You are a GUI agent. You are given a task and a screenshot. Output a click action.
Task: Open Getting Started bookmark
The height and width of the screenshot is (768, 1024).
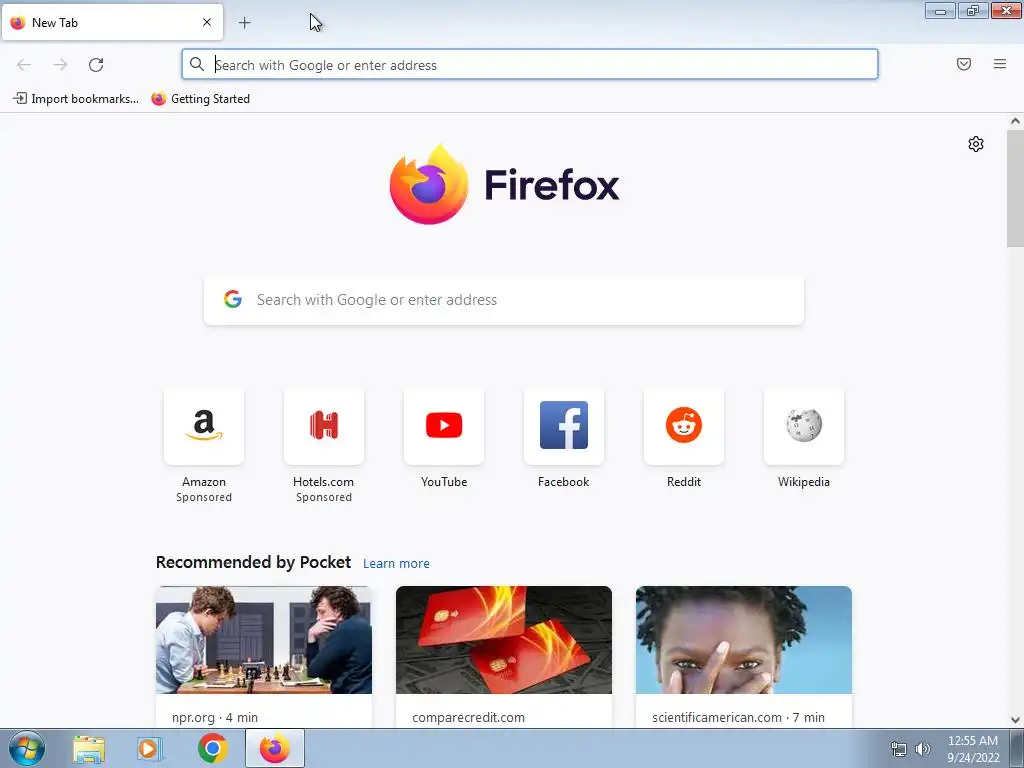[200, 99]
